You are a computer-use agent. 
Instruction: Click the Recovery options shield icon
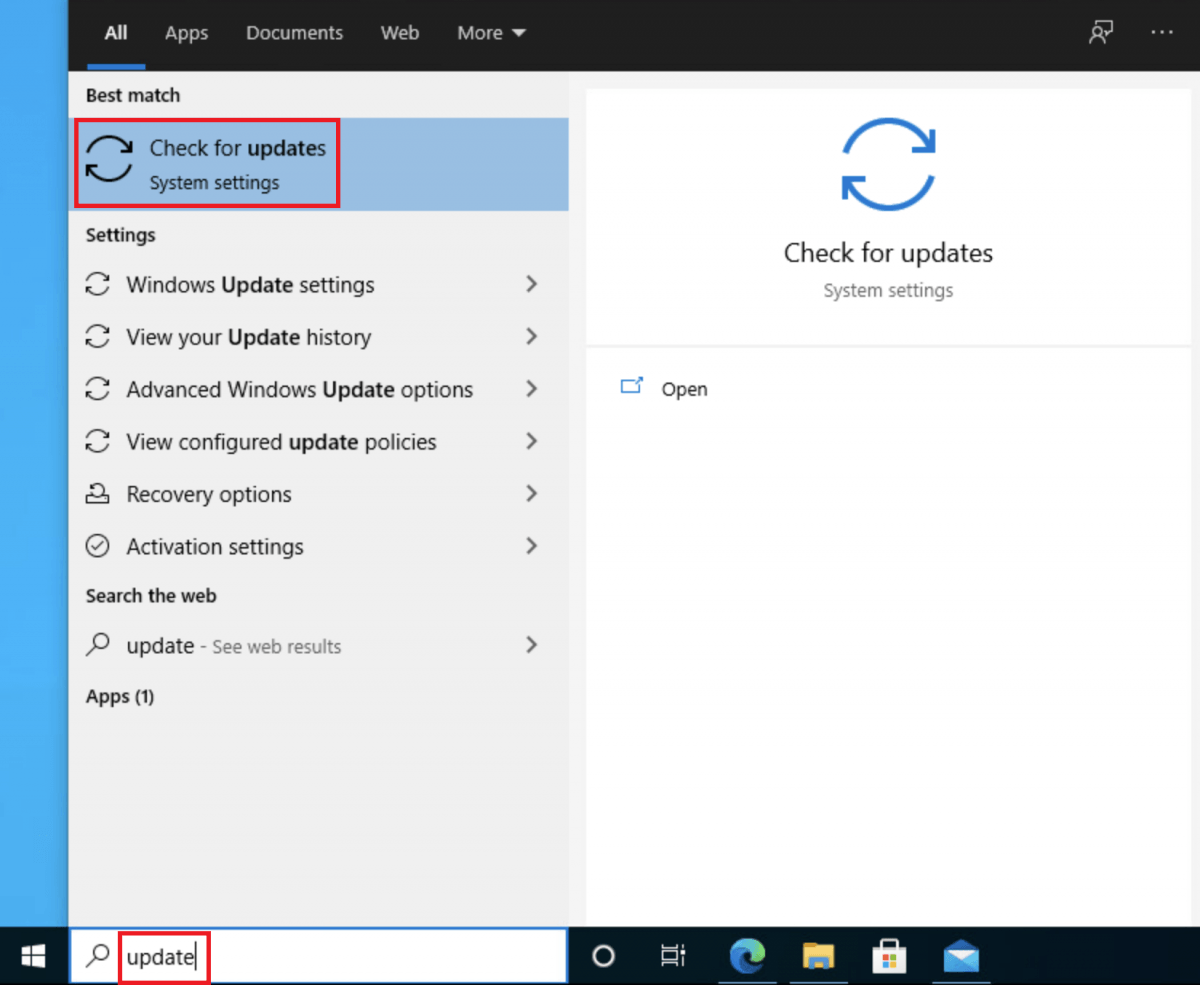98,493
